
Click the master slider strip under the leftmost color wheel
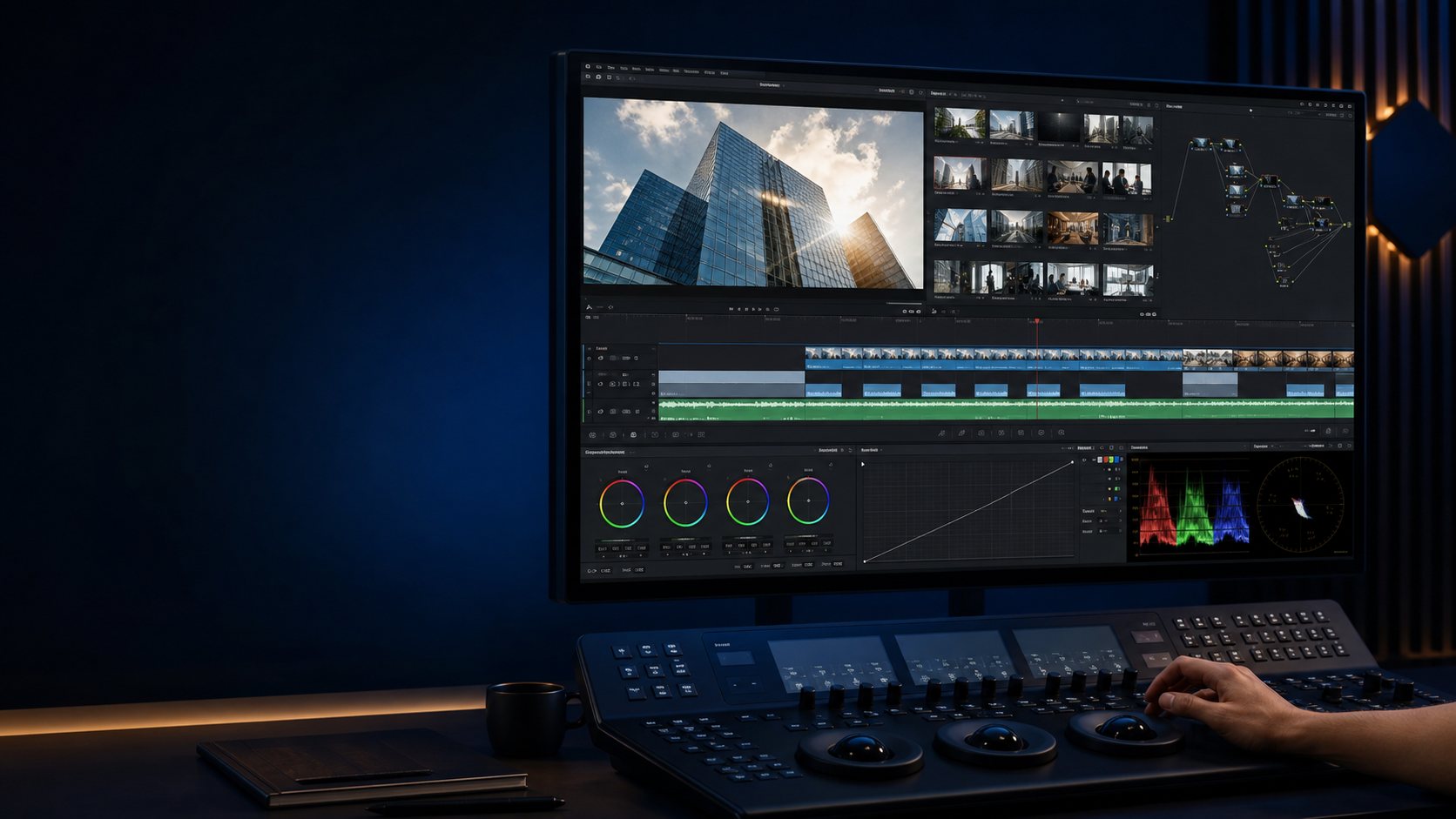(x=623, y=540)
